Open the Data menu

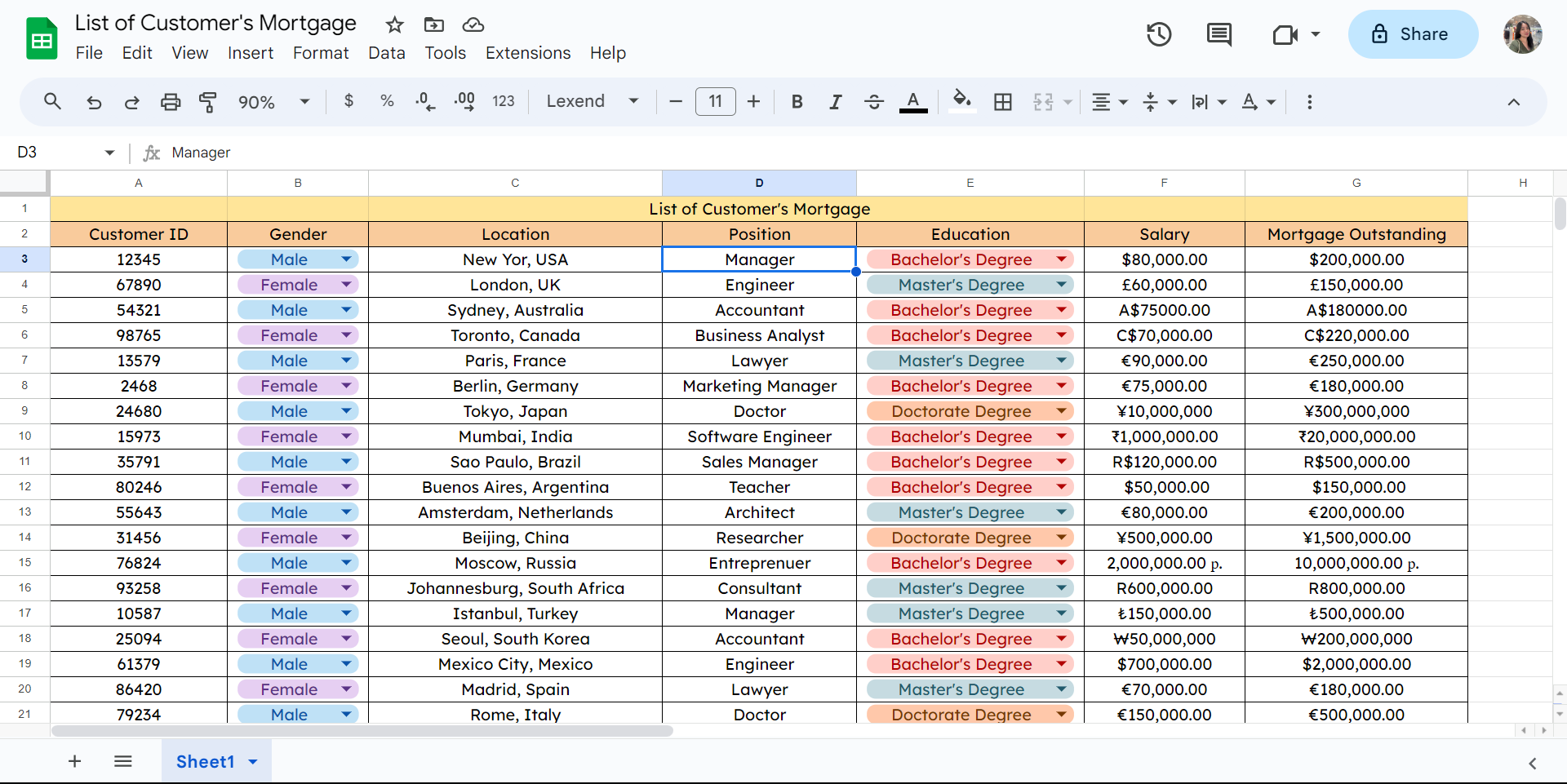pyautogui.click(x=387, y=53)
